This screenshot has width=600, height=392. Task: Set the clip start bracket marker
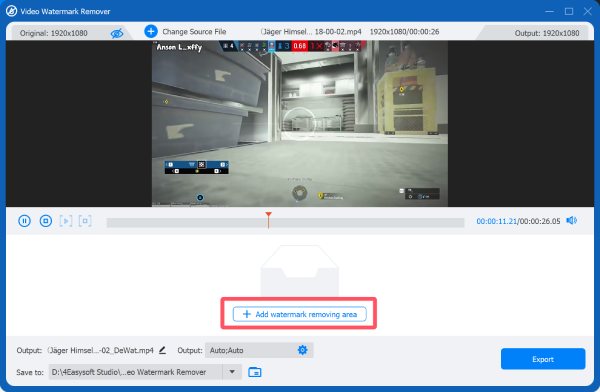pos(65,221)
